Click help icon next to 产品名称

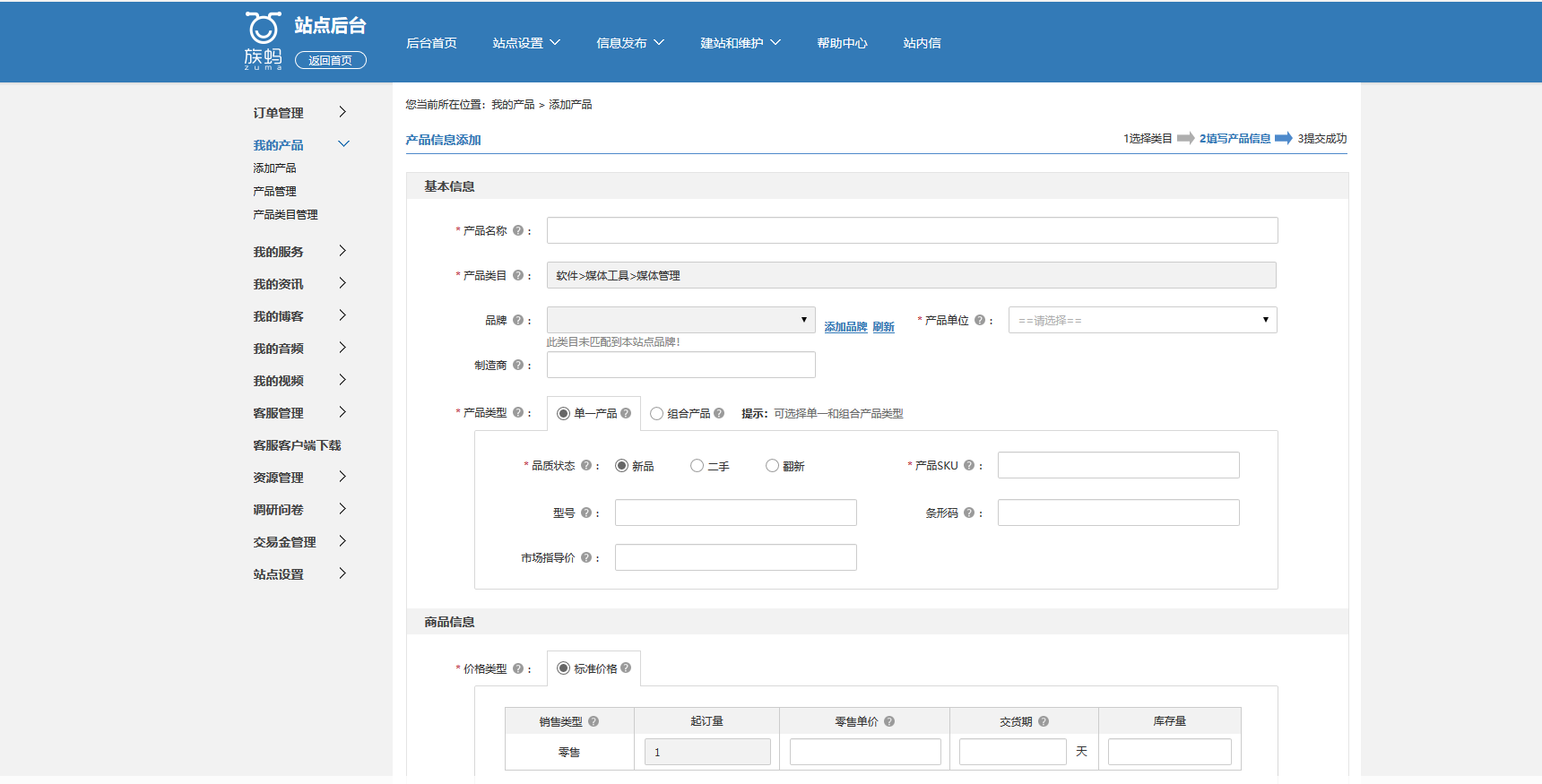518,230
